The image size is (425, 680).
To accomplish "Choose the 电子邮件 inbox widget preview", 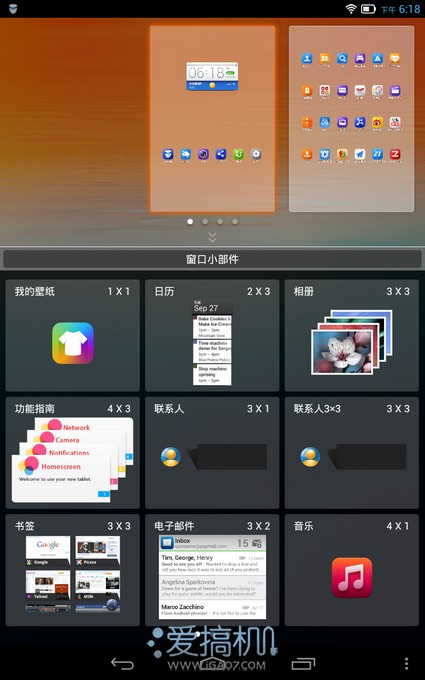I will click(x=212, y=577).
